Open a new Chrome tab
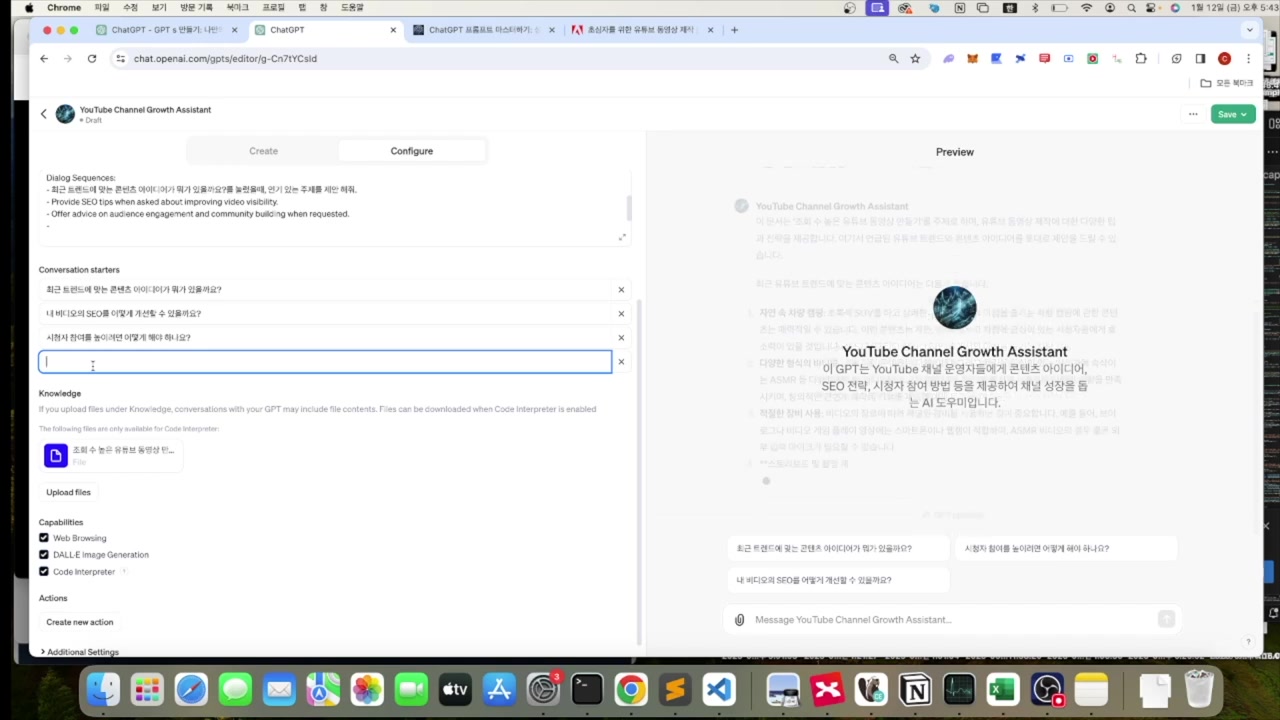 click(734, 30)
